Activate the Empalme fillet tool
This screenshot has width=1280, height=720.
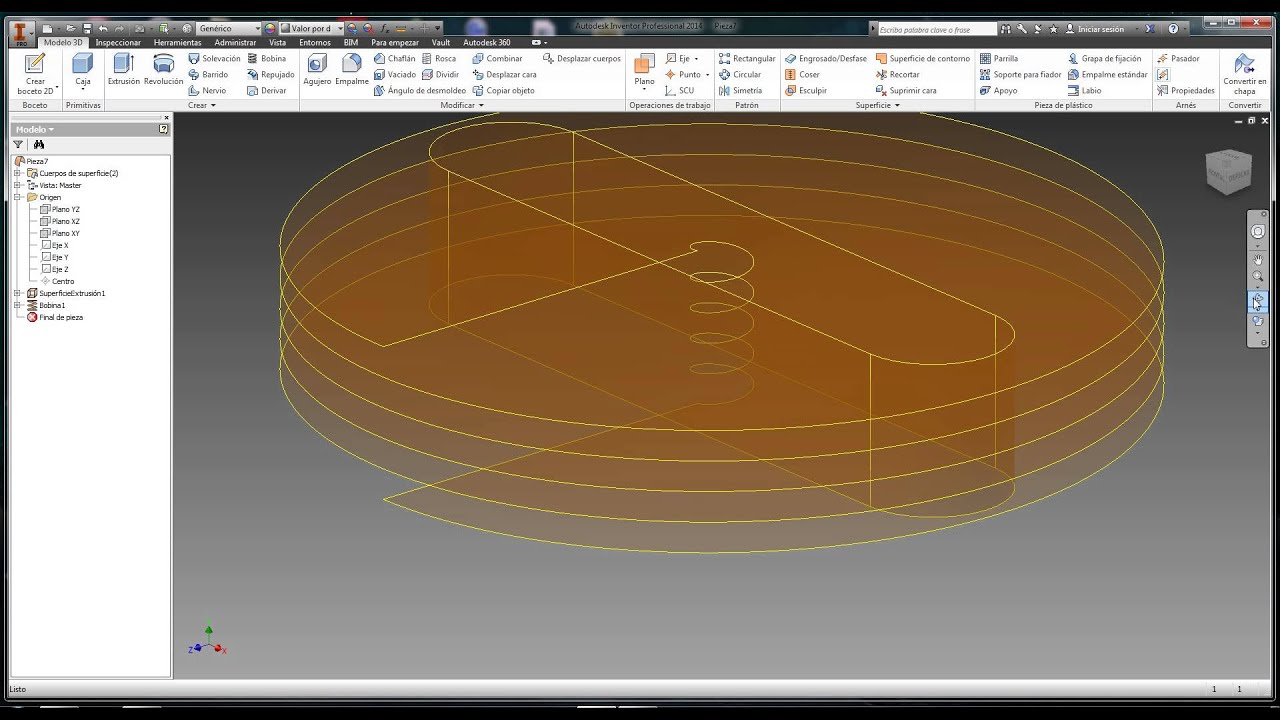[352, 70]
